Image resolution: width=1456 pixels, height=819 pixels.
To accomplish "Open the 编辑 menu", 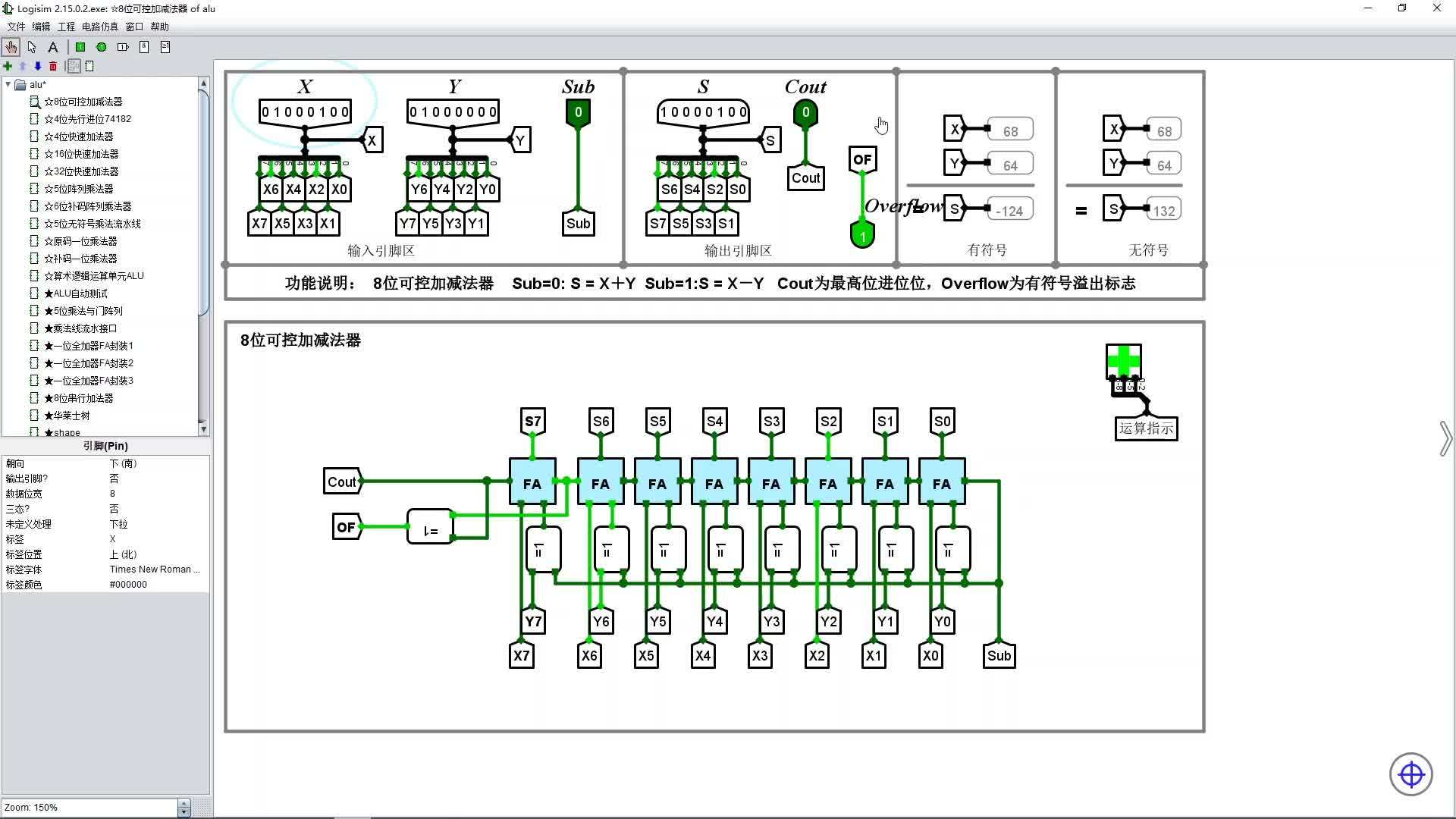I will (41, 27).
